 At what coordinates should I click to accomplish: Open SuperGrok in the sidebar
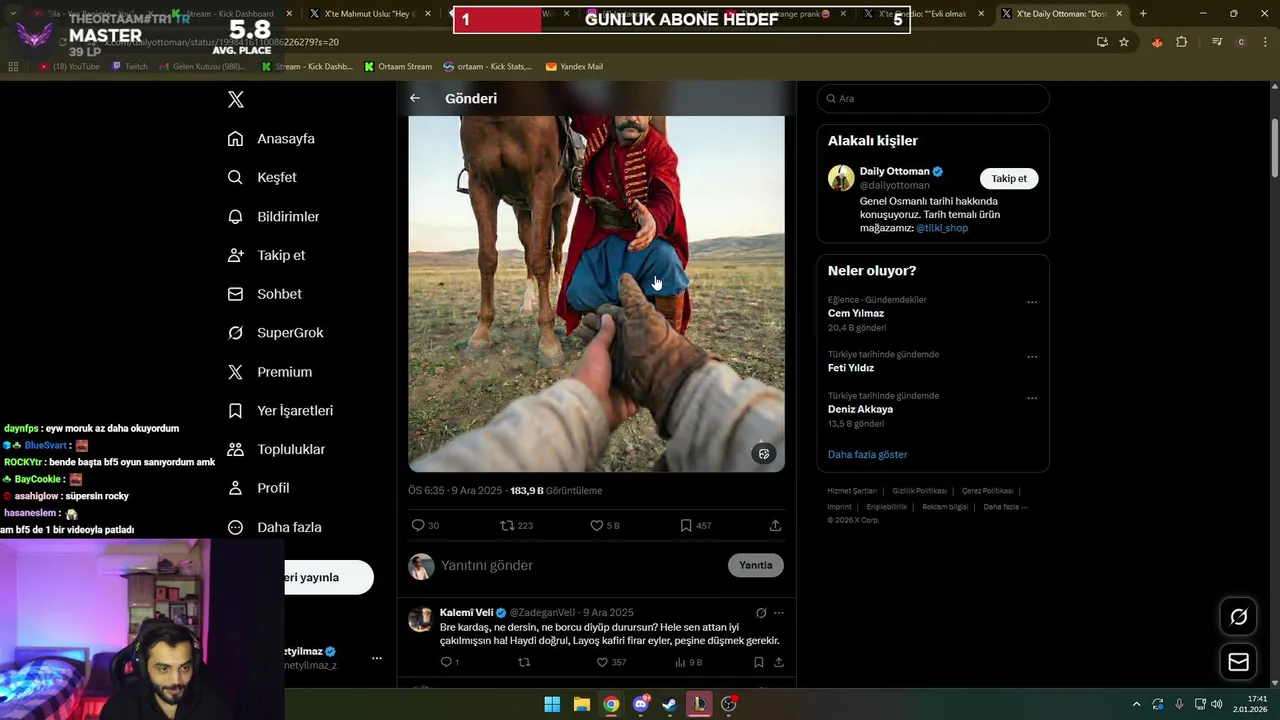pyautogui.click(x=275, y=333)
